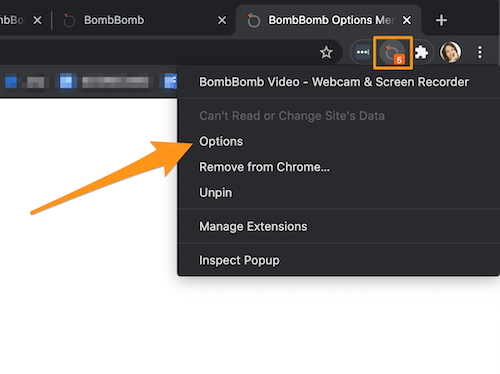Open a new tab with plus button

[x=441, y=20]
